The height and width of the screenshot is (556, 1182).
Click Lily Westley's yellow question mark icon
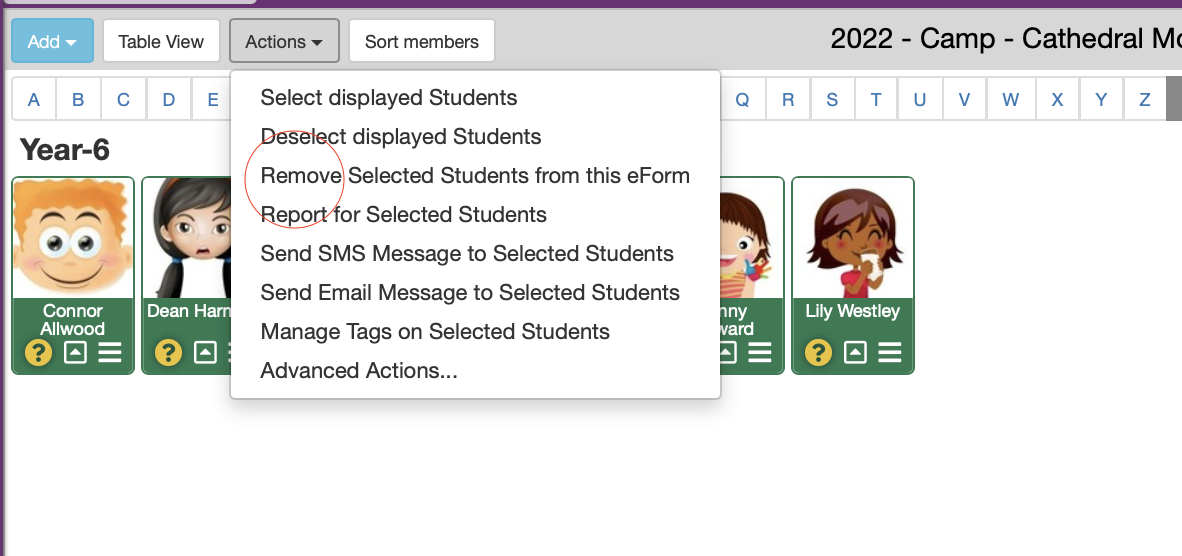818,352
